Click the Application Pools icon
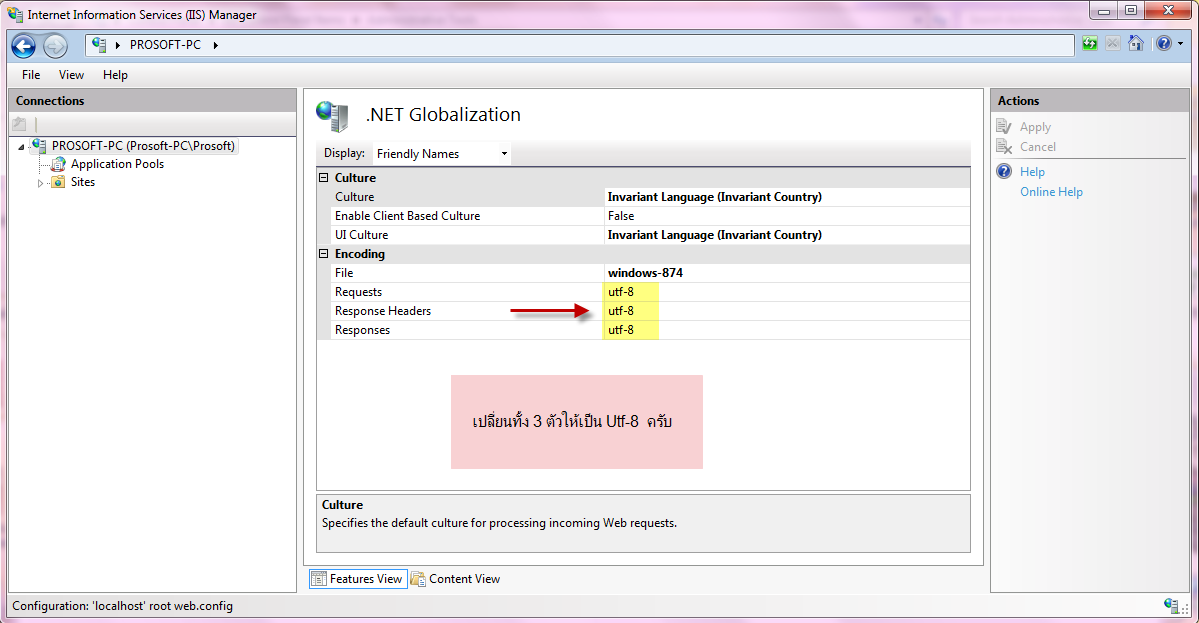 [58, 164]
